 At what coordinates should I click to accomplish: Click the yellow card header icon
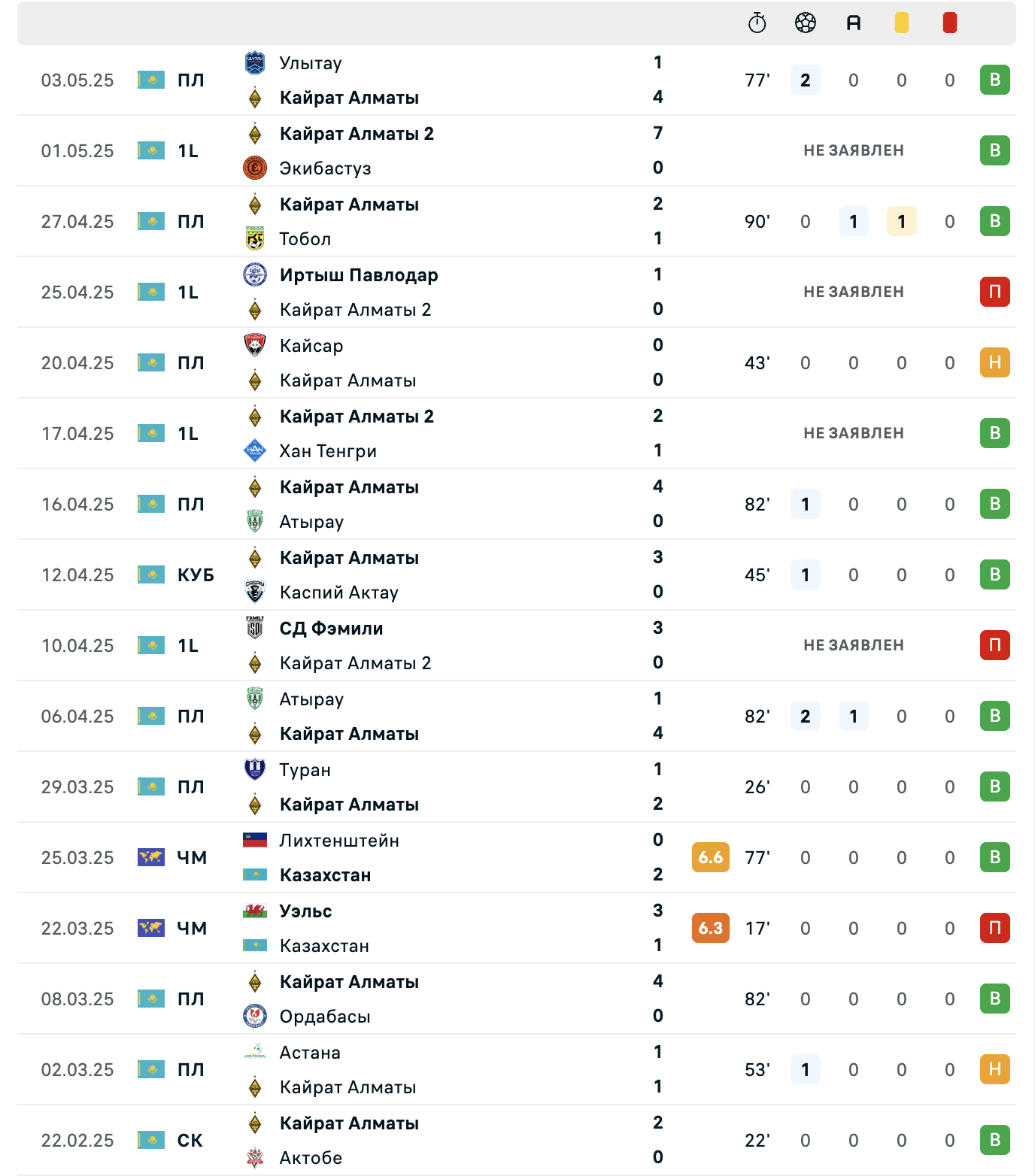pyautogui.click(x=901, y=23)
